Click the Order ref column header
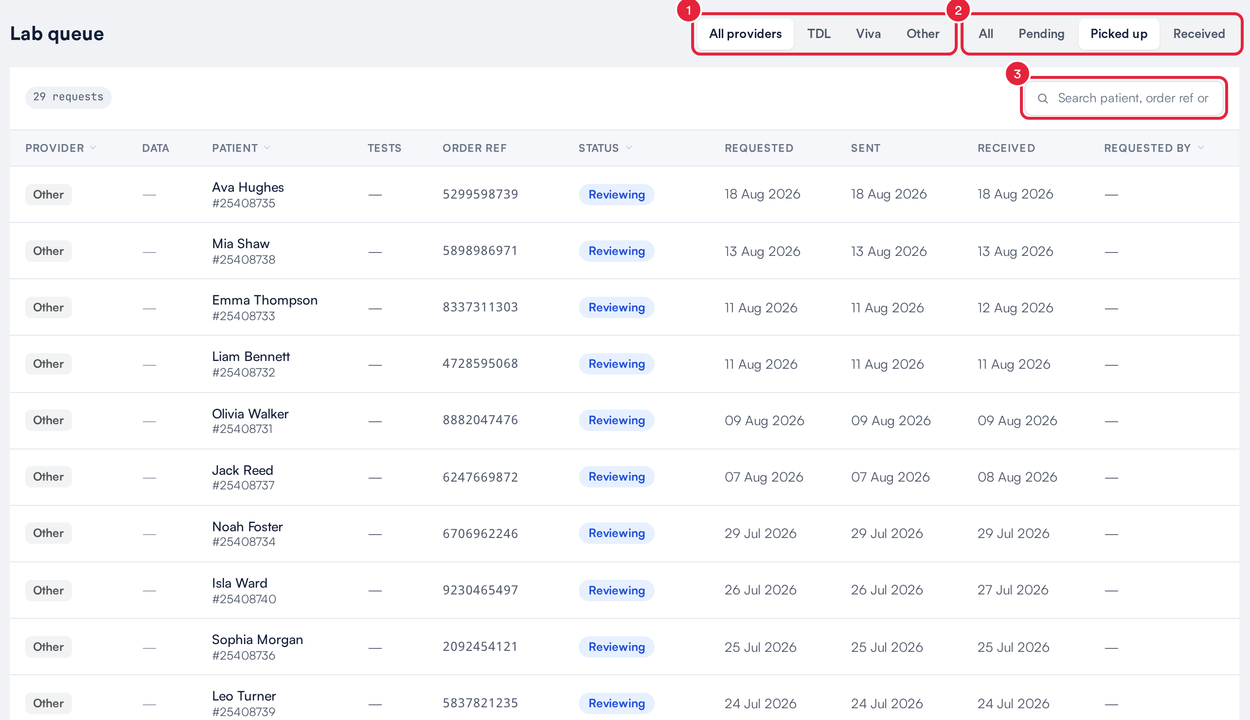Viewport: 1250px width, 720px height. [475, 148]
